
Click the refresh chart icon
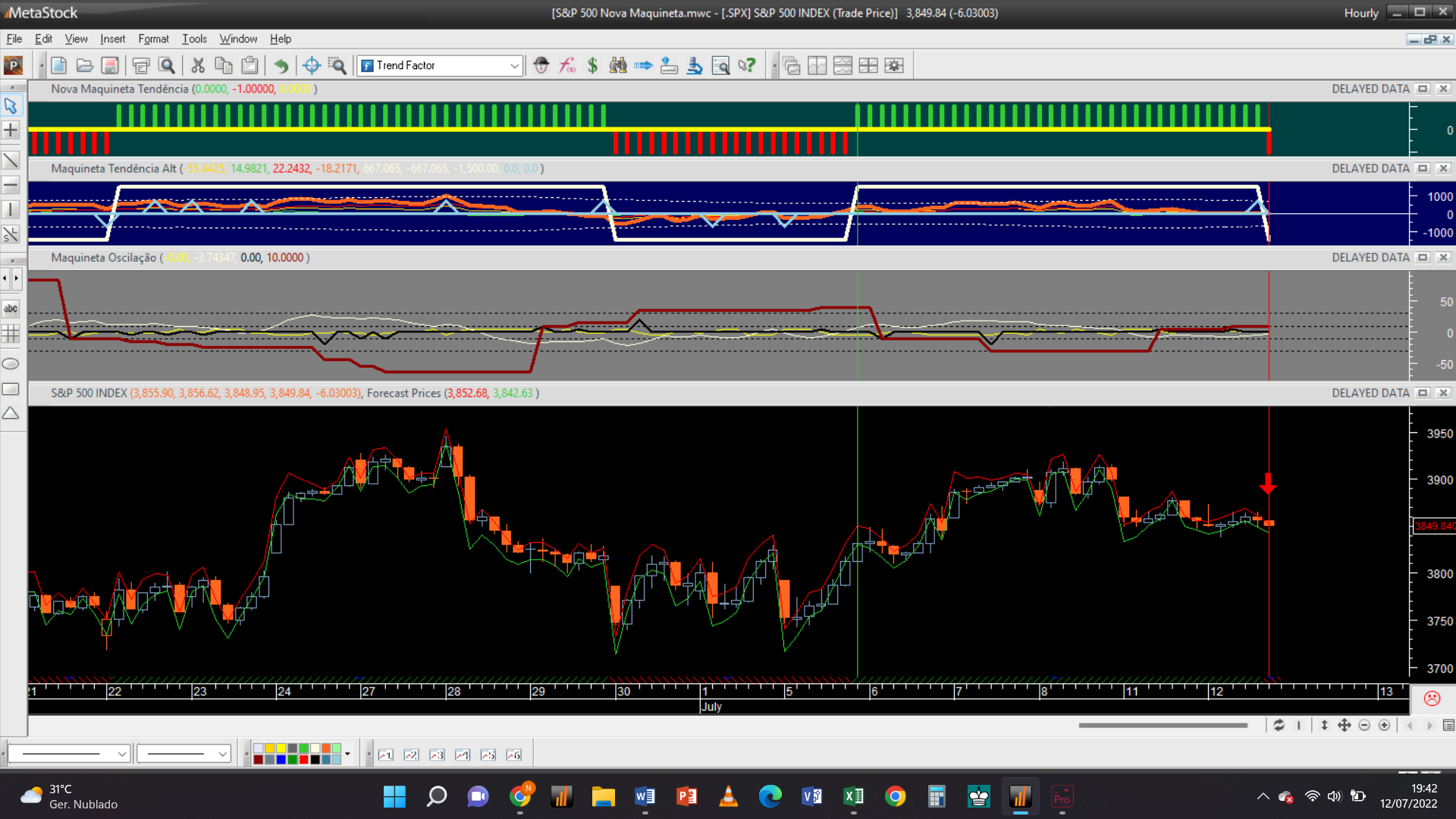(1279, 726)
